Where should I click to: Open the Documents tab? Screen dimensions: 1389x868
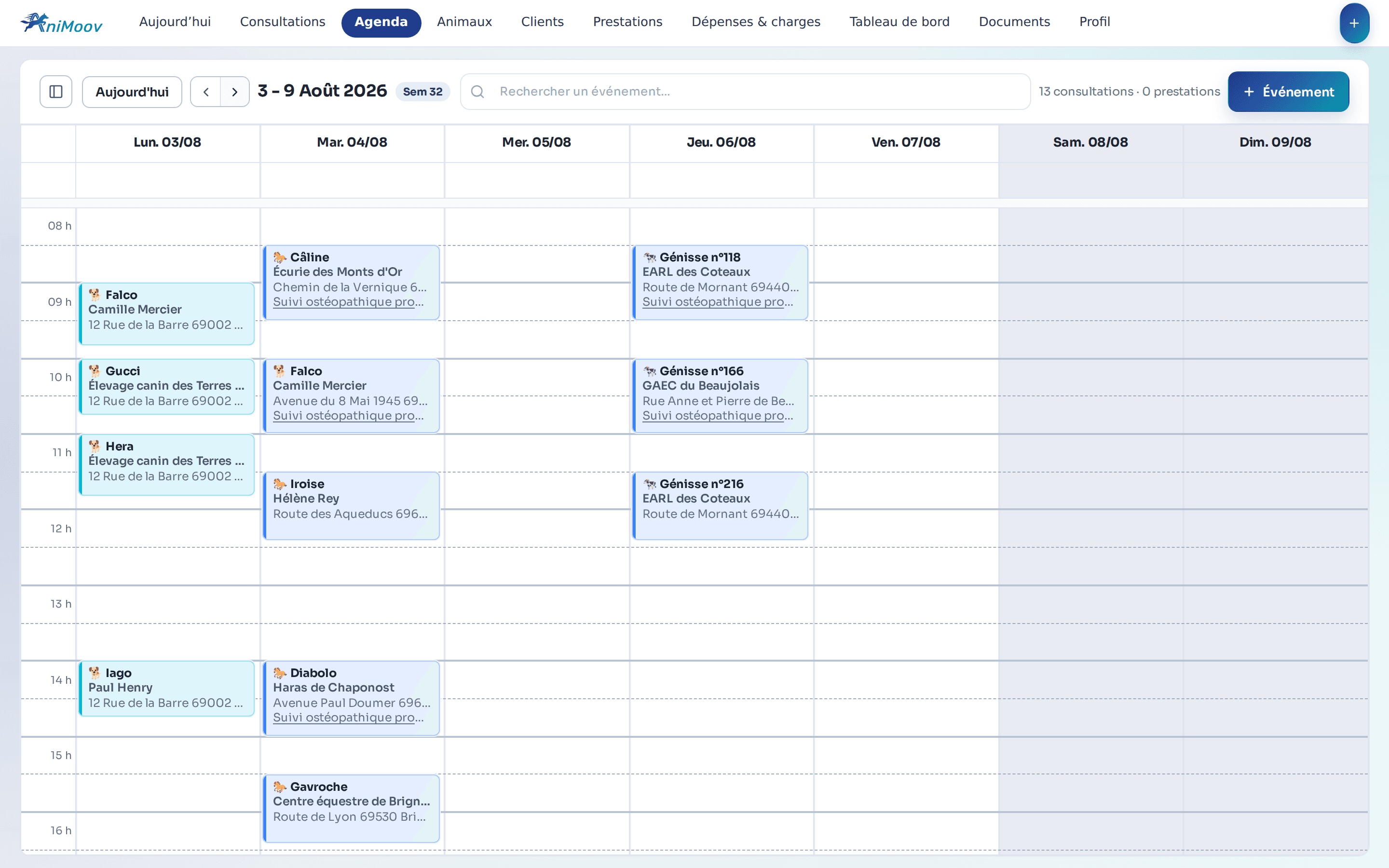pyautogui.click(x=1014, y=22)
